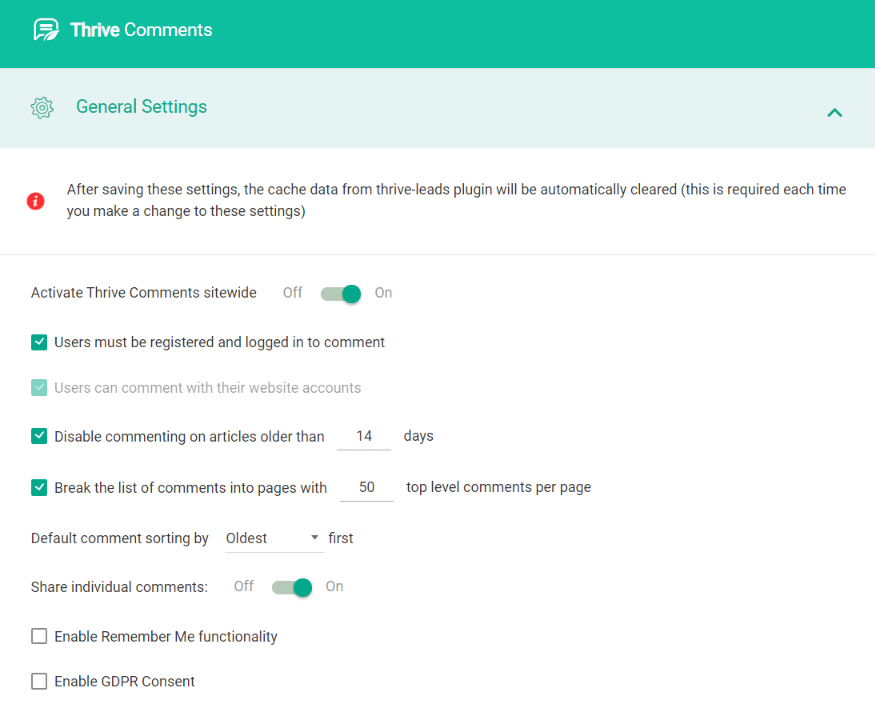875x708 pixels.
Task: Uncheck Disable commenting on older articles
Action: pyautogui.click(x=39, y=436)
